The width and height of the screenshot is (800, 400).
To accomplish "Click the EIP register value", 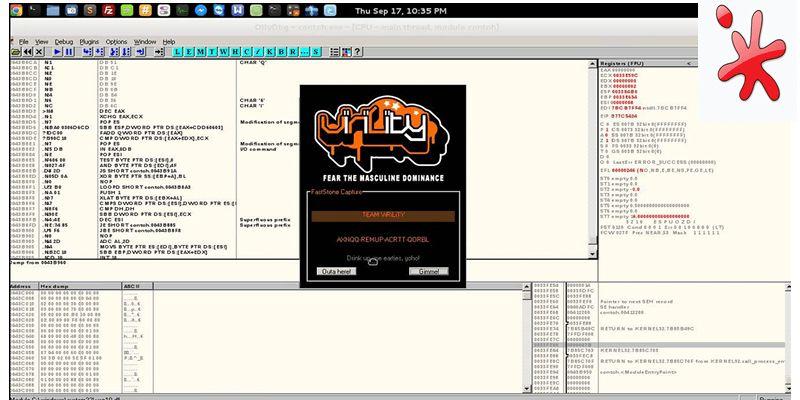I will (x=624, y=116).
